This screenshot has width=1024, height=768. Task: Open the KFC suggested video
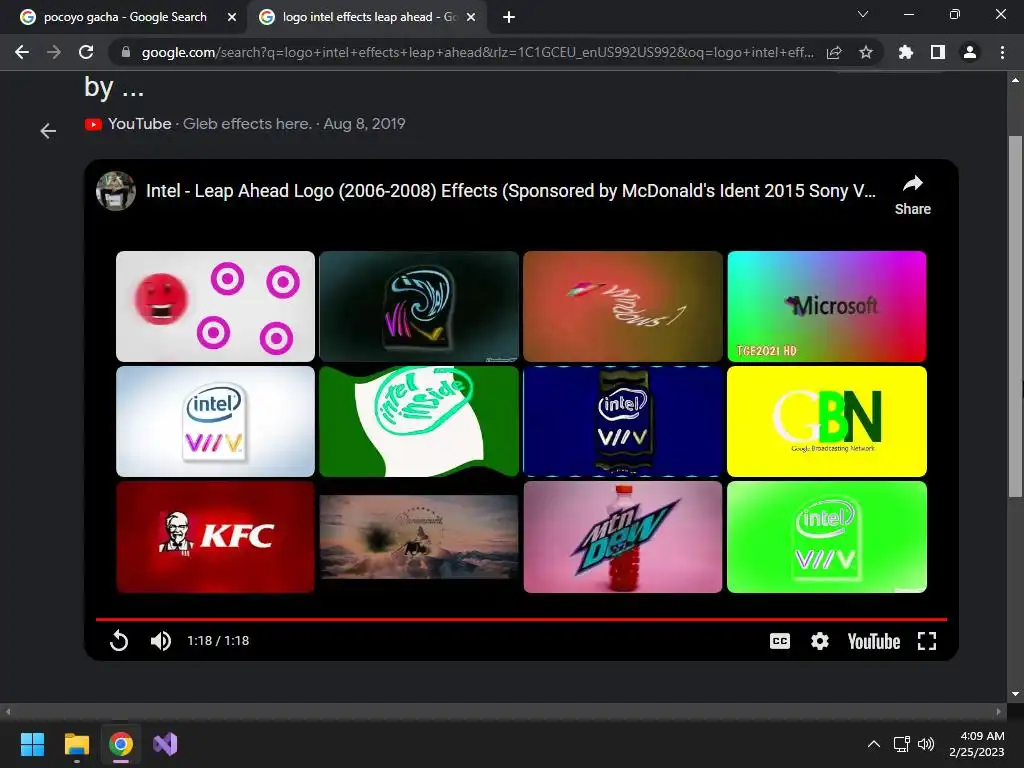(x=216, y=537)
